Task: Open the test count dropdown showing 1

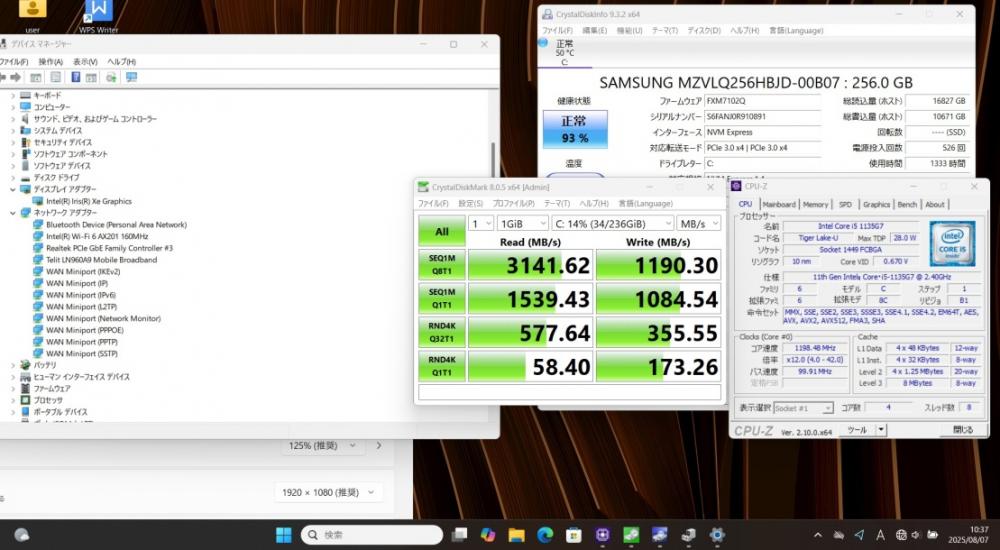Action: pyautogui.click(x=481, y=223)
